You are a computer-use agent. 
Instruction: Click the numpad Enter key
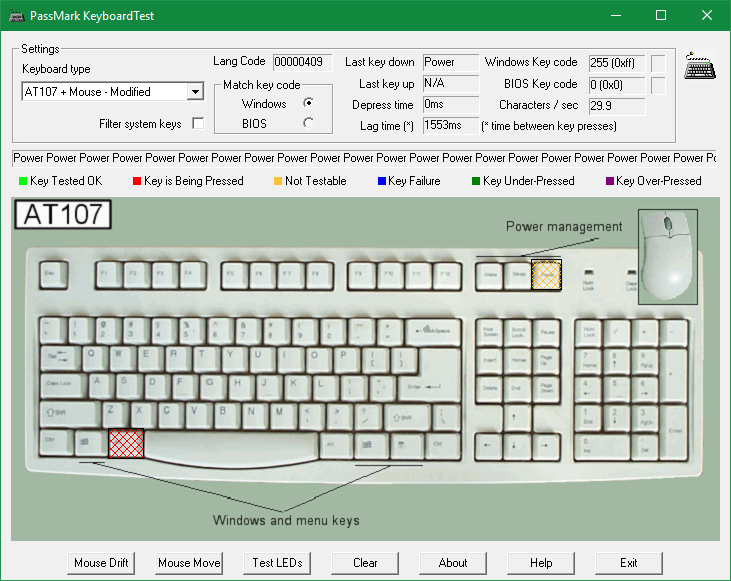(x=674, y=432)
